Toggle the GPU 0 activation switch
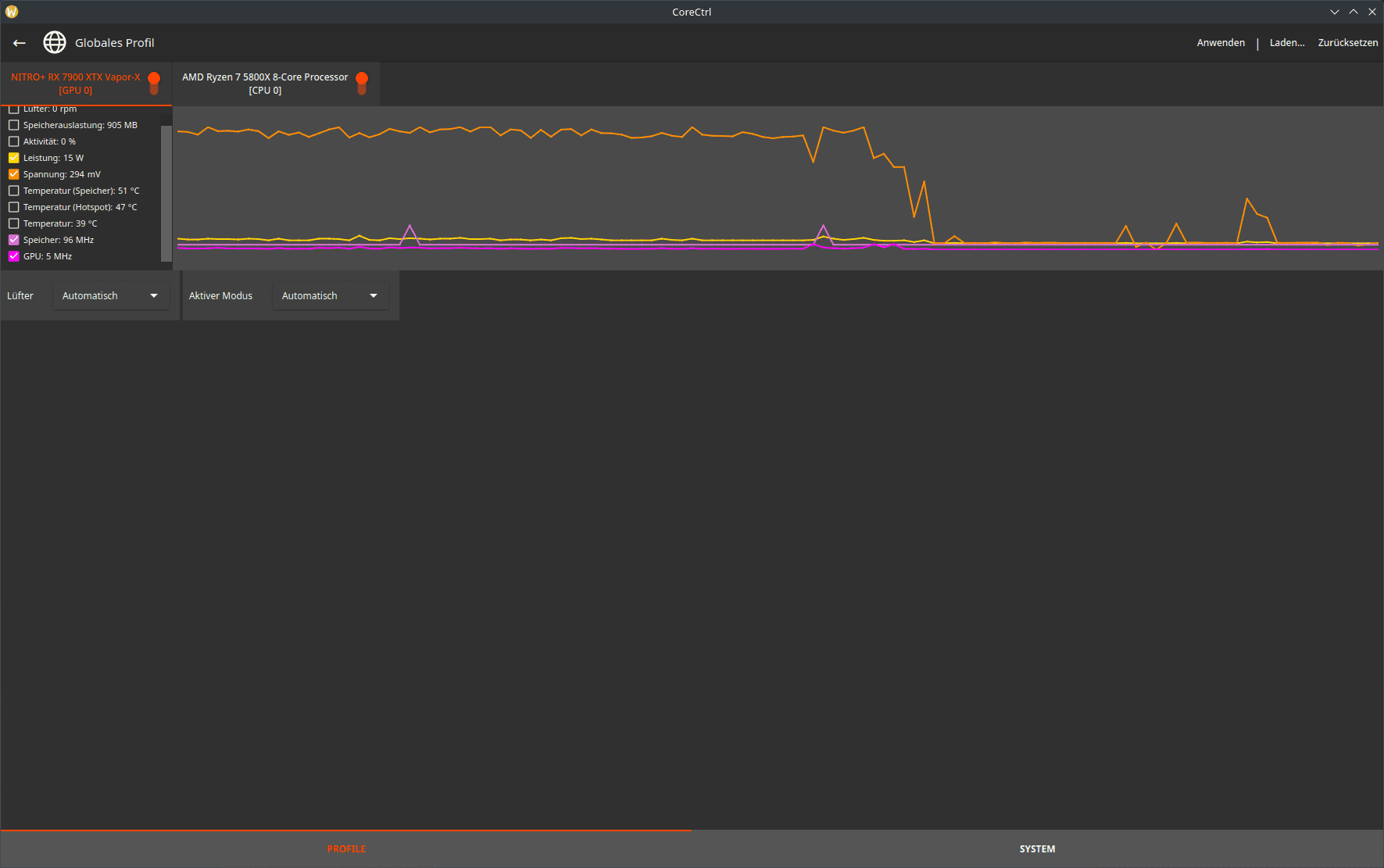 coord(154,83)
